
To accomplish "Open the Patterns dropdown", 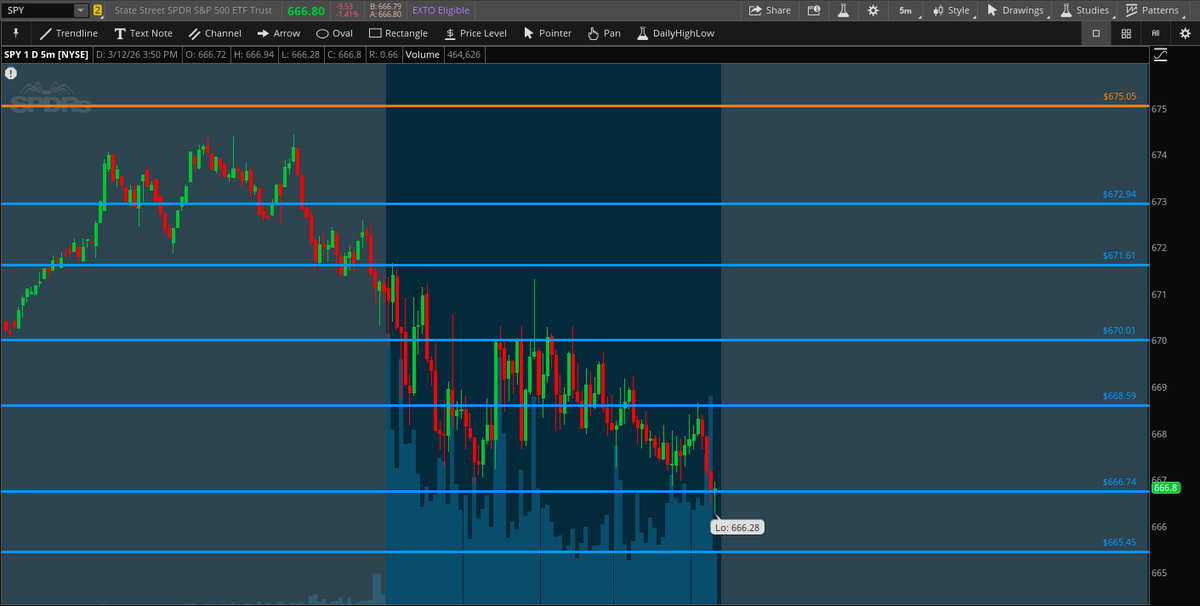I will click(1152, 10).
